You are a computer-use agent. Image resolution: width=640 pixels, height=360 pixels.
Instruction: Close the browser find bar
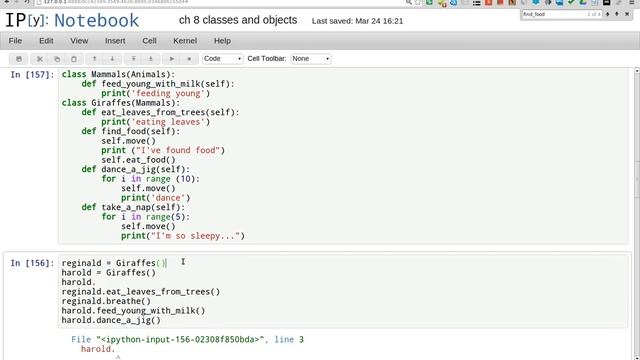(627, 14)
